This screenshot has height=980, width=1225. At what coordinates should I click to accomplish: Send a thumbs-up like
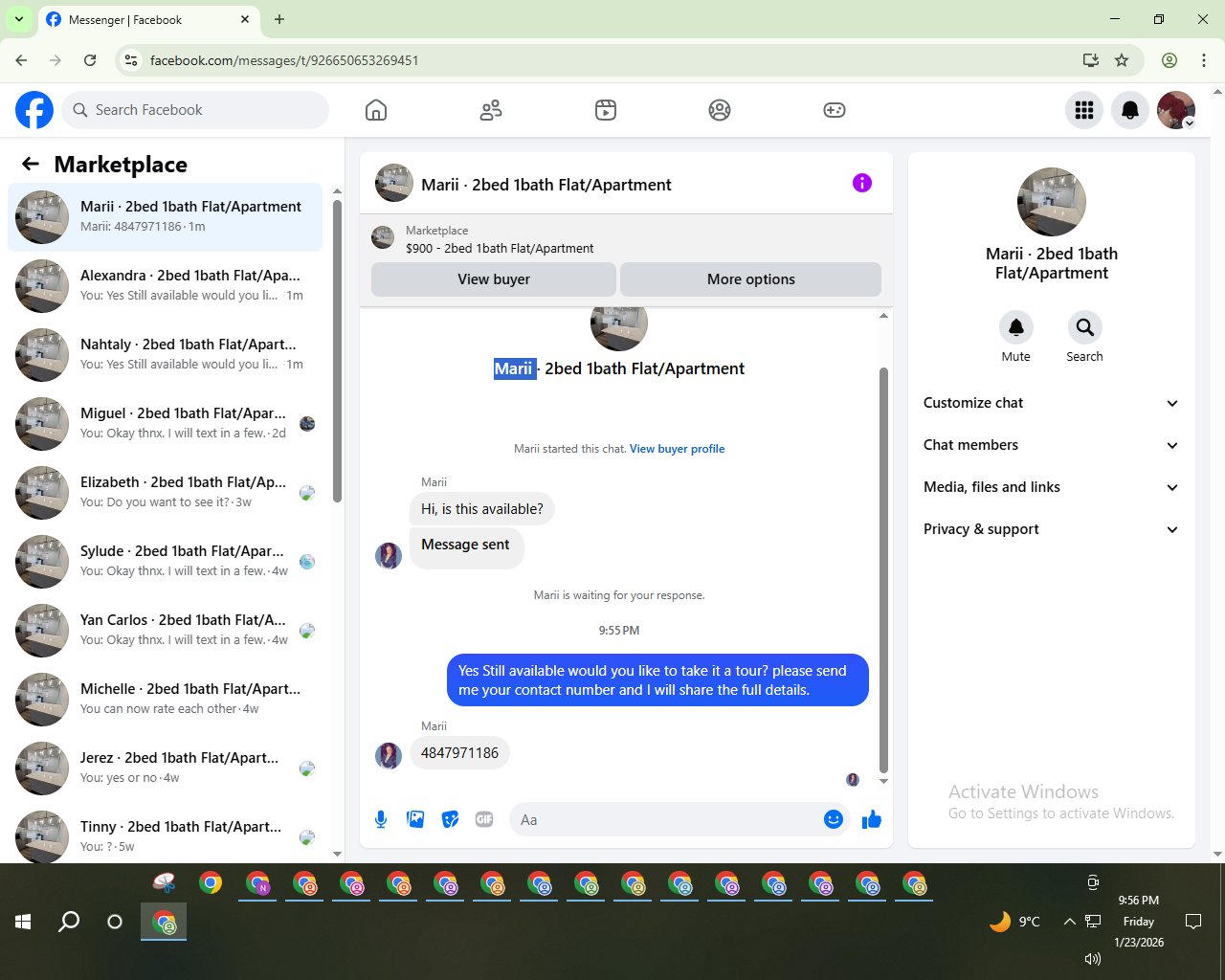(872, 819)
